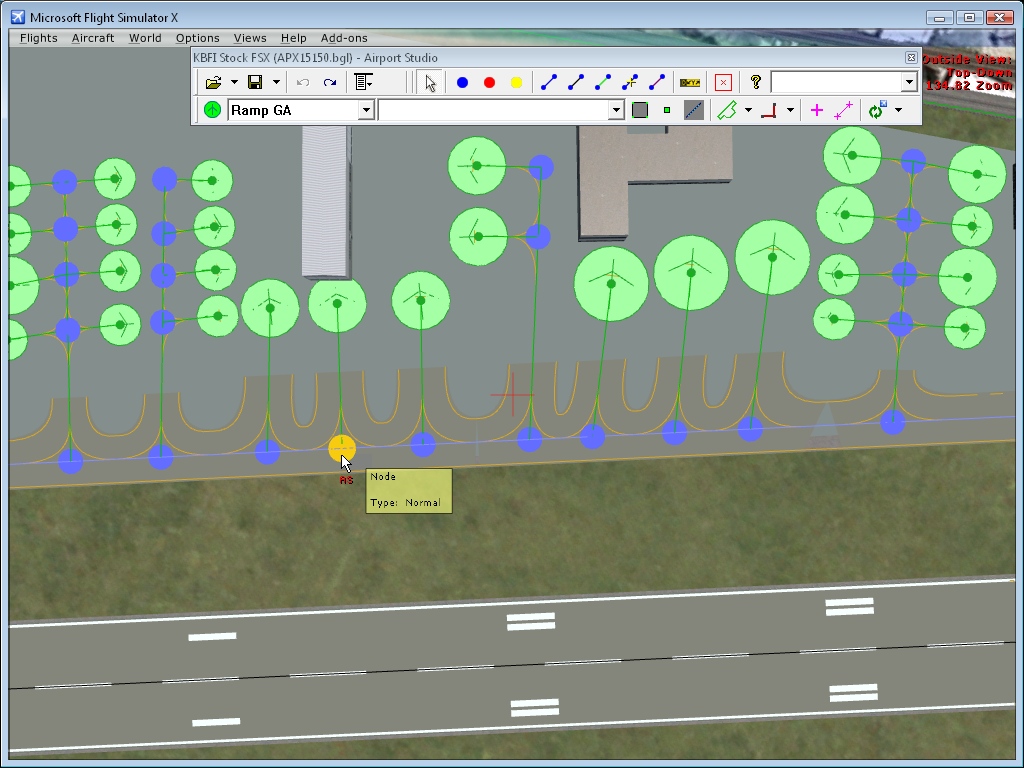The height and width of the screenshot is (768, 1024).
Task: Click the empty field beside Ramp GA
Action: (x=494, y=110)
